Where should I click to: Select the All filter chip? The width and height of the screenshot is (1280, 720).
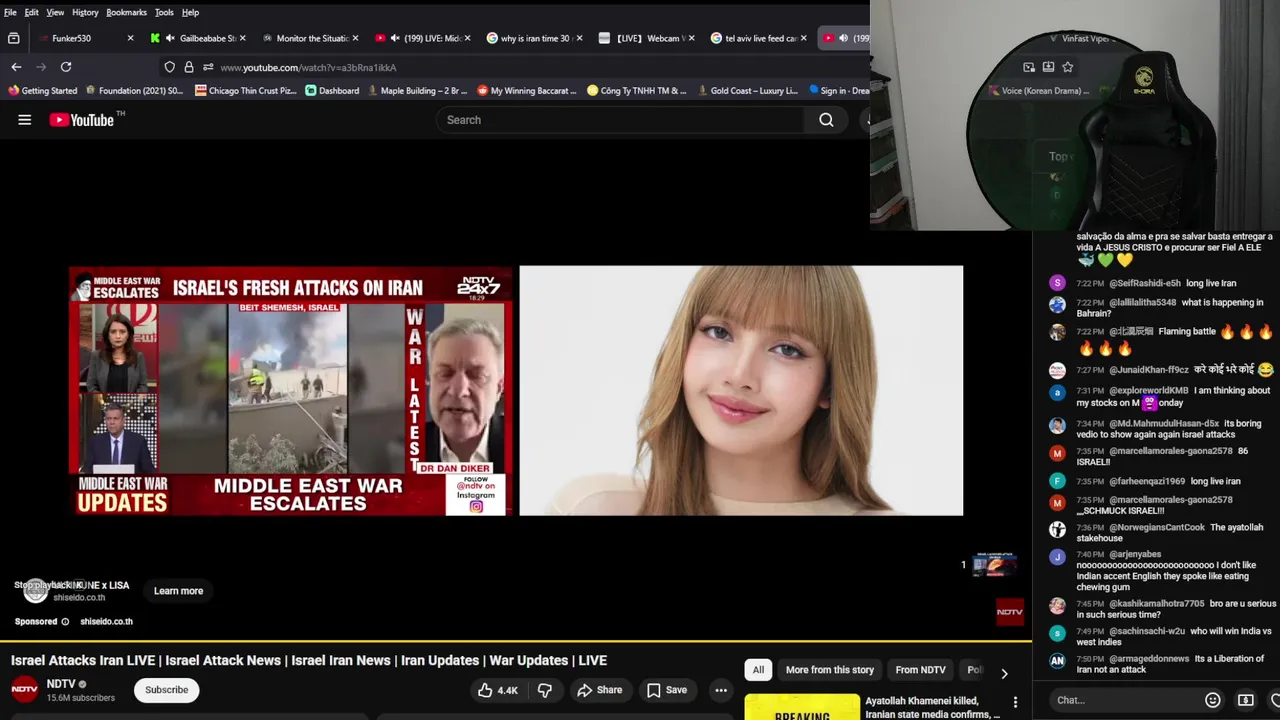tap(758, 670)
